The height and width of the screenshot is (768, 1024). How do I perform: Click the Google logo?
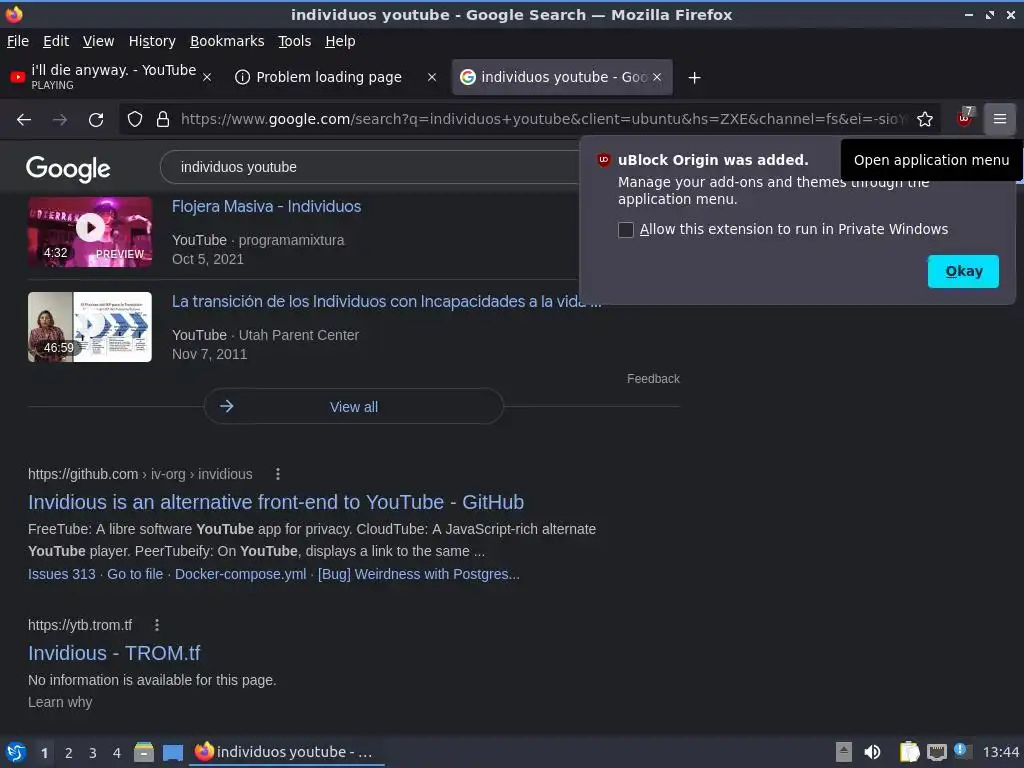point(68,168)
